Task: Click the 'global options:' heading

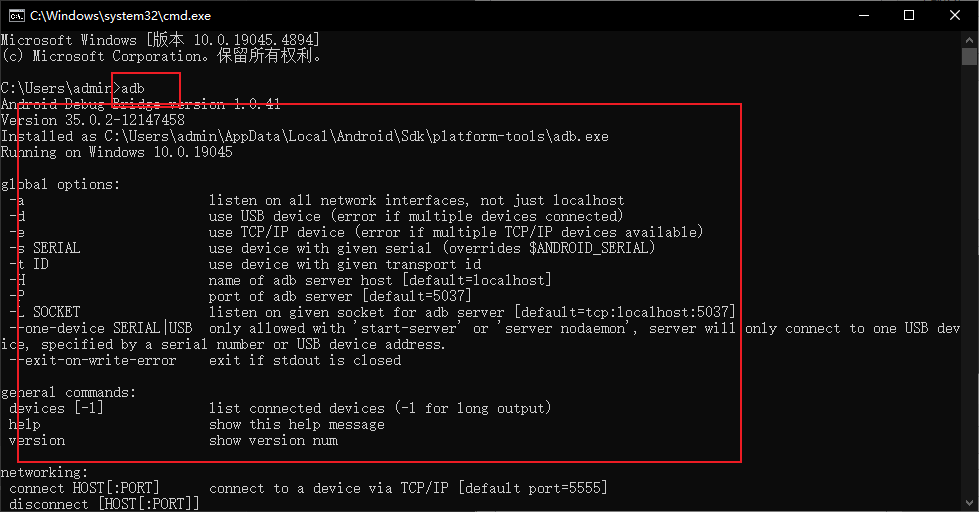Action: tap(61, 184)
